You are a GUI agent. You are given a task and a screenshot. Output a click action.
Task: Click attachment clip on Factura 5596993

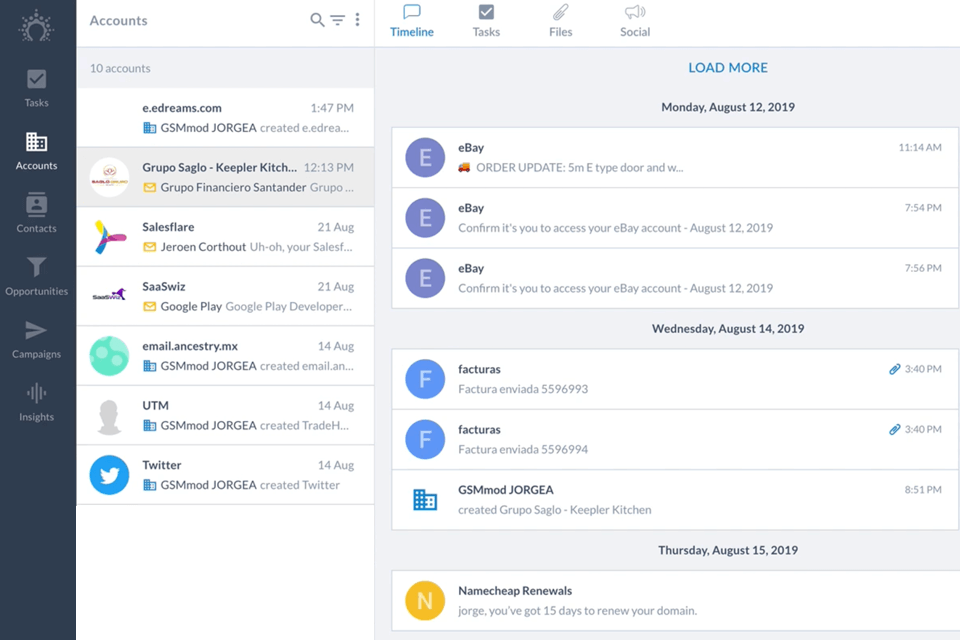click(894, 369)
